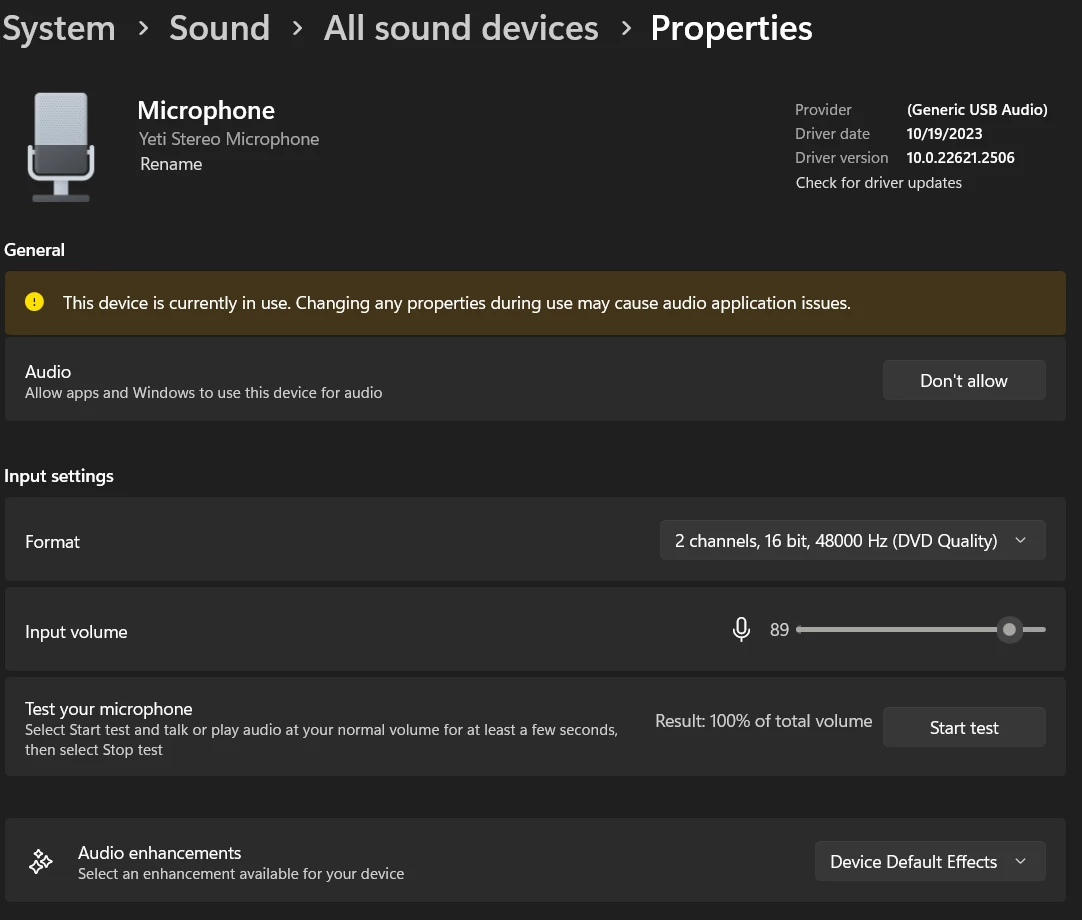Click the Format dropdown chevron arrow
Image resolution: width=1082 pixels, height=920 pixels.
click(x=1020, y=541)
